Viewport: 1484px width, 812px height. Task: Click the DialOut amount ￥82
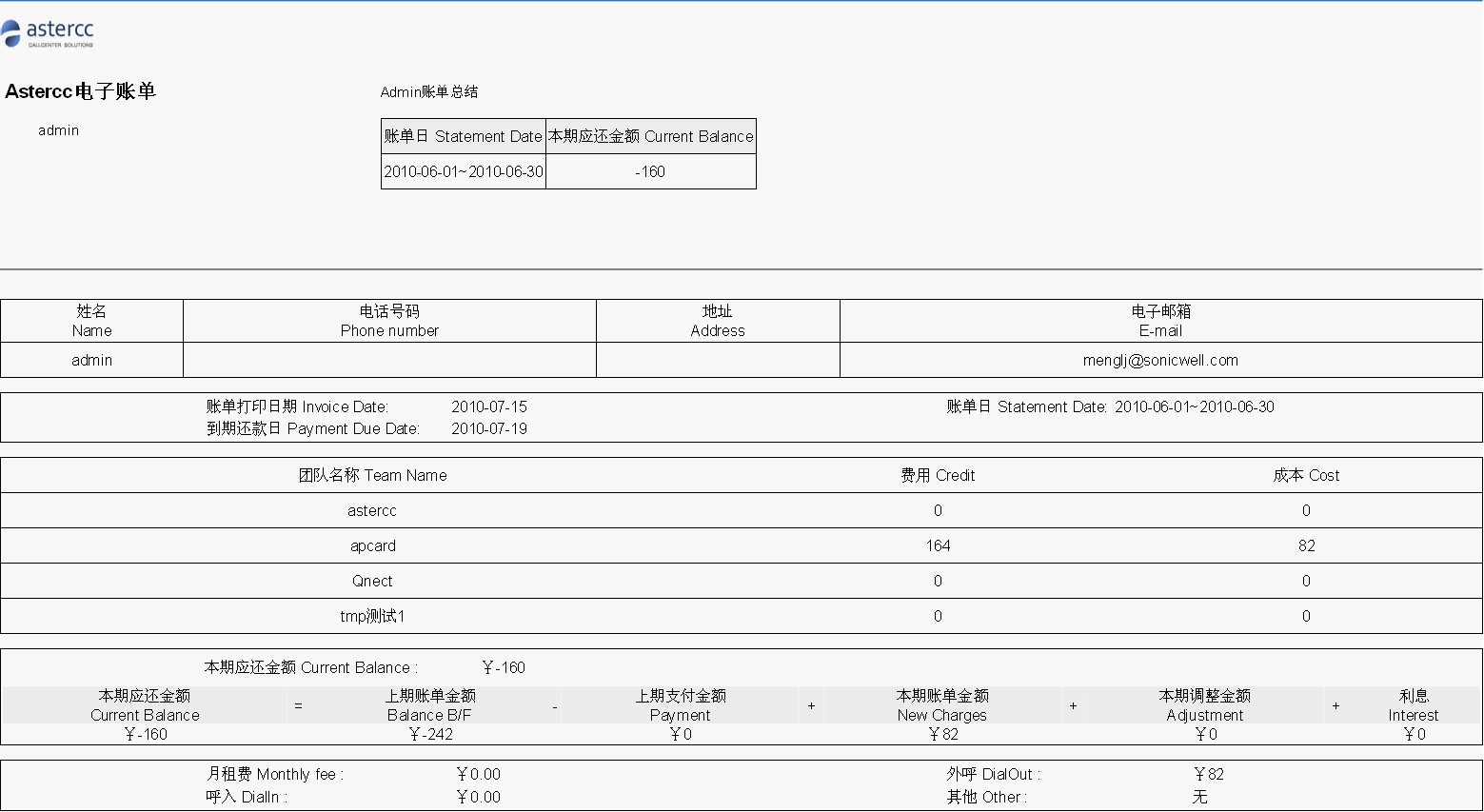1208,774
